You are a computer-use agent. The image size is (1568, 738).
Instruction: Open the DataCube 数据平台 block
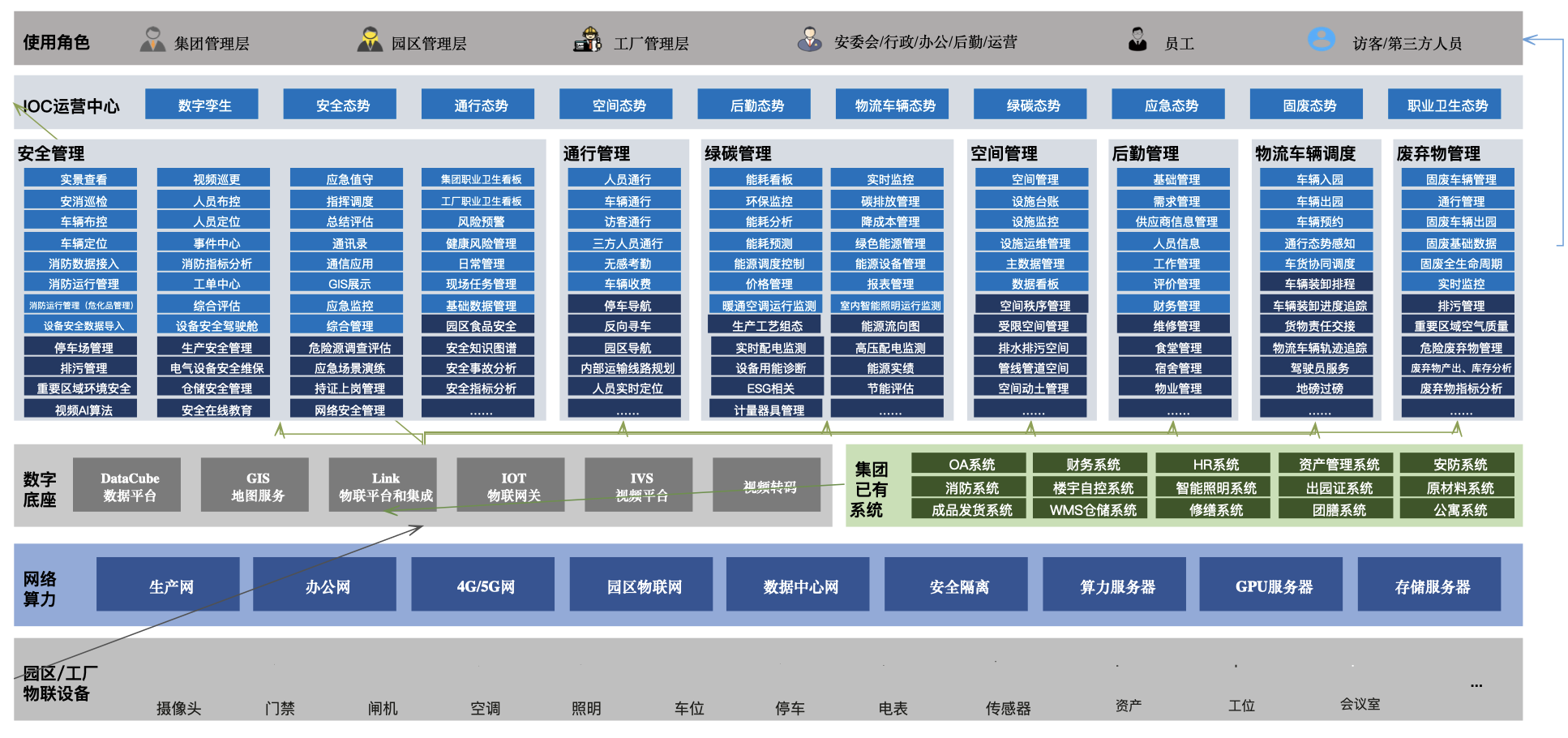(127, 485)
